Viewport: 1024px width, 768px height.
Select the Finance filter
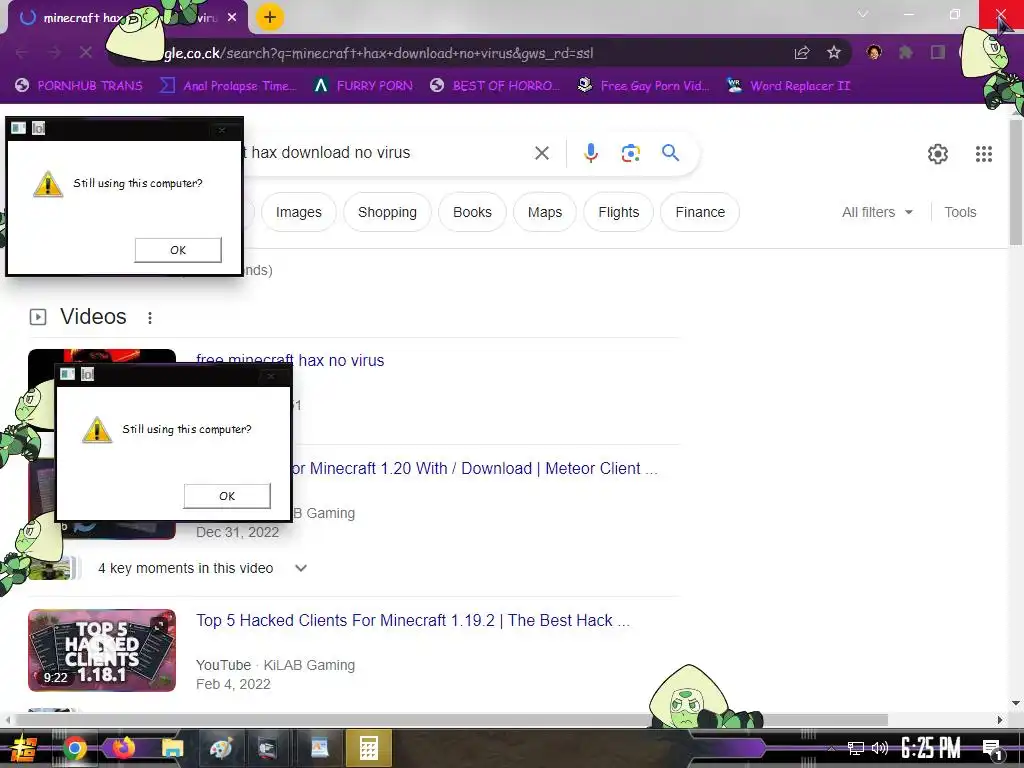pyautogui.click(x=700, y=212)
